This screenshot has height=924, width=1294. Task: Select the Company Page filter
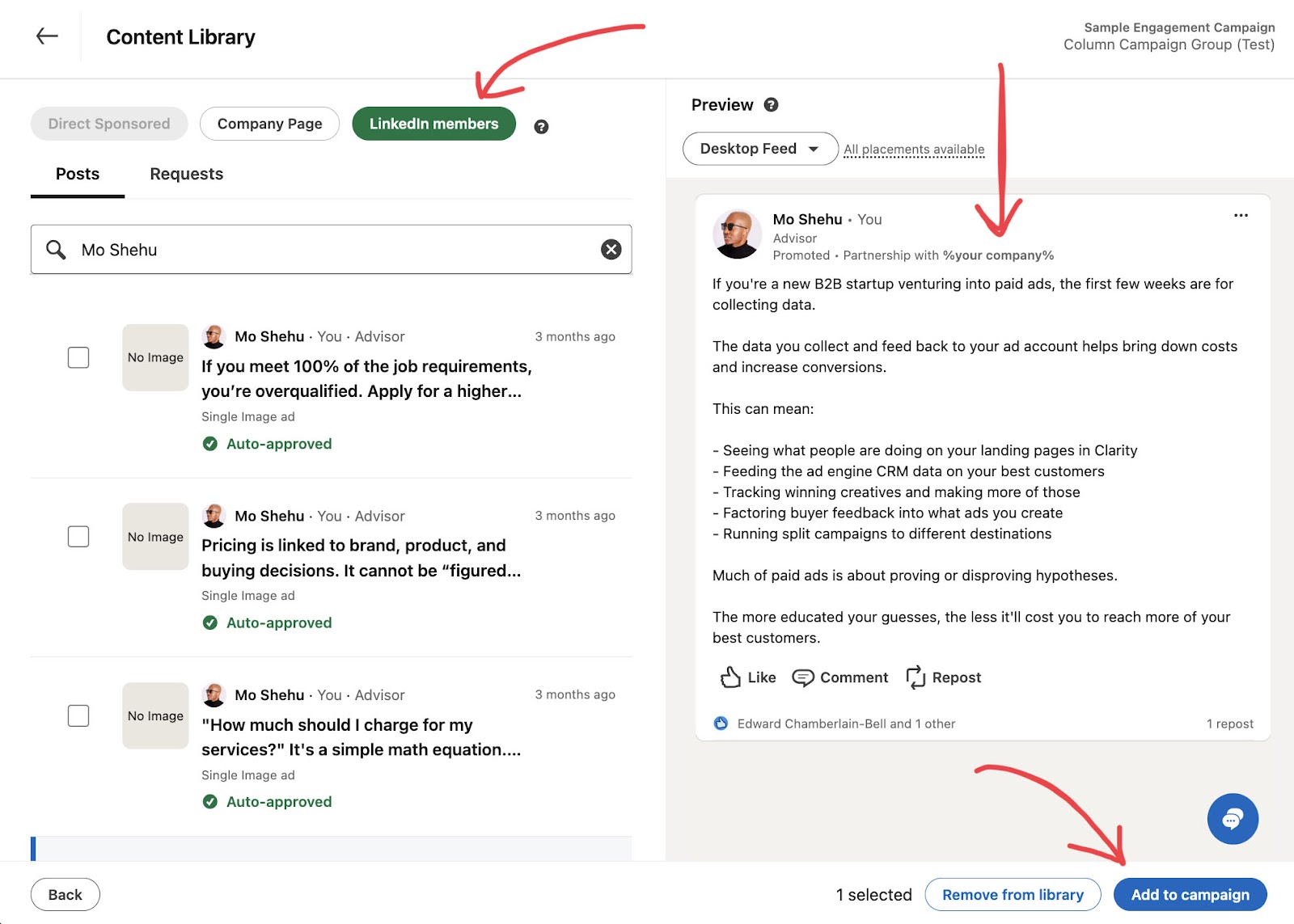pos(269,124)
